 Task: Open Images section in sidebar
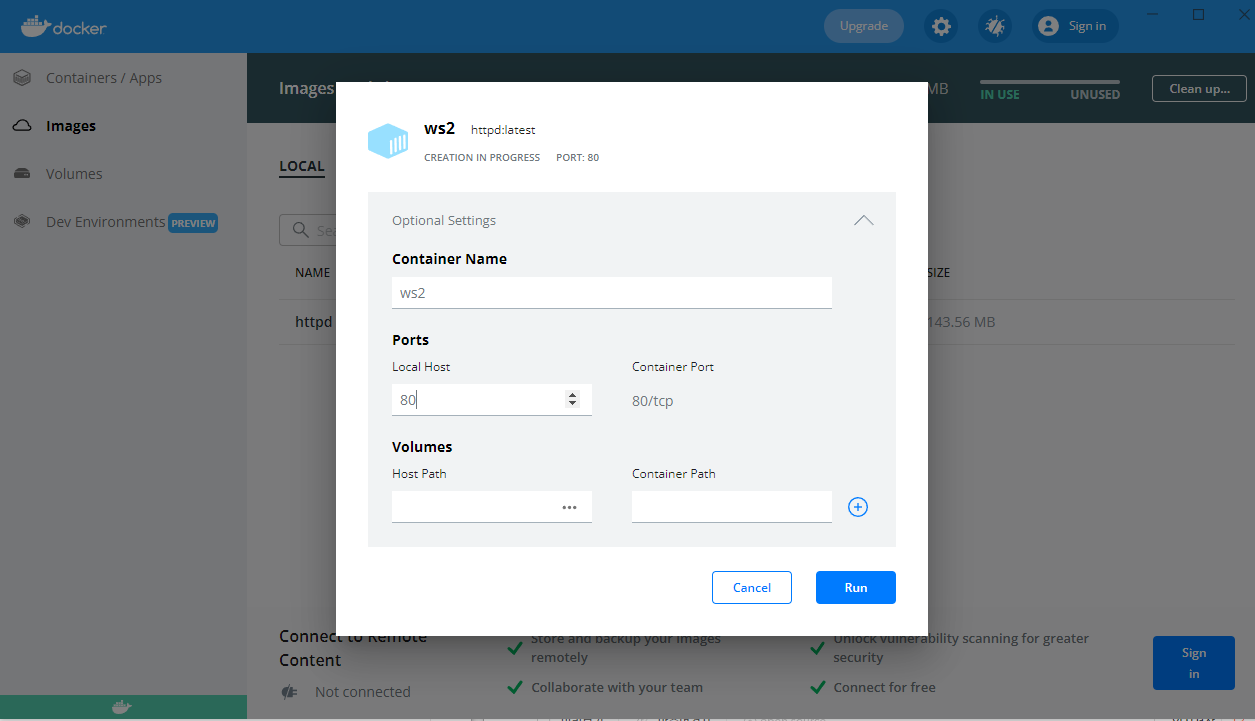point(71,126)
